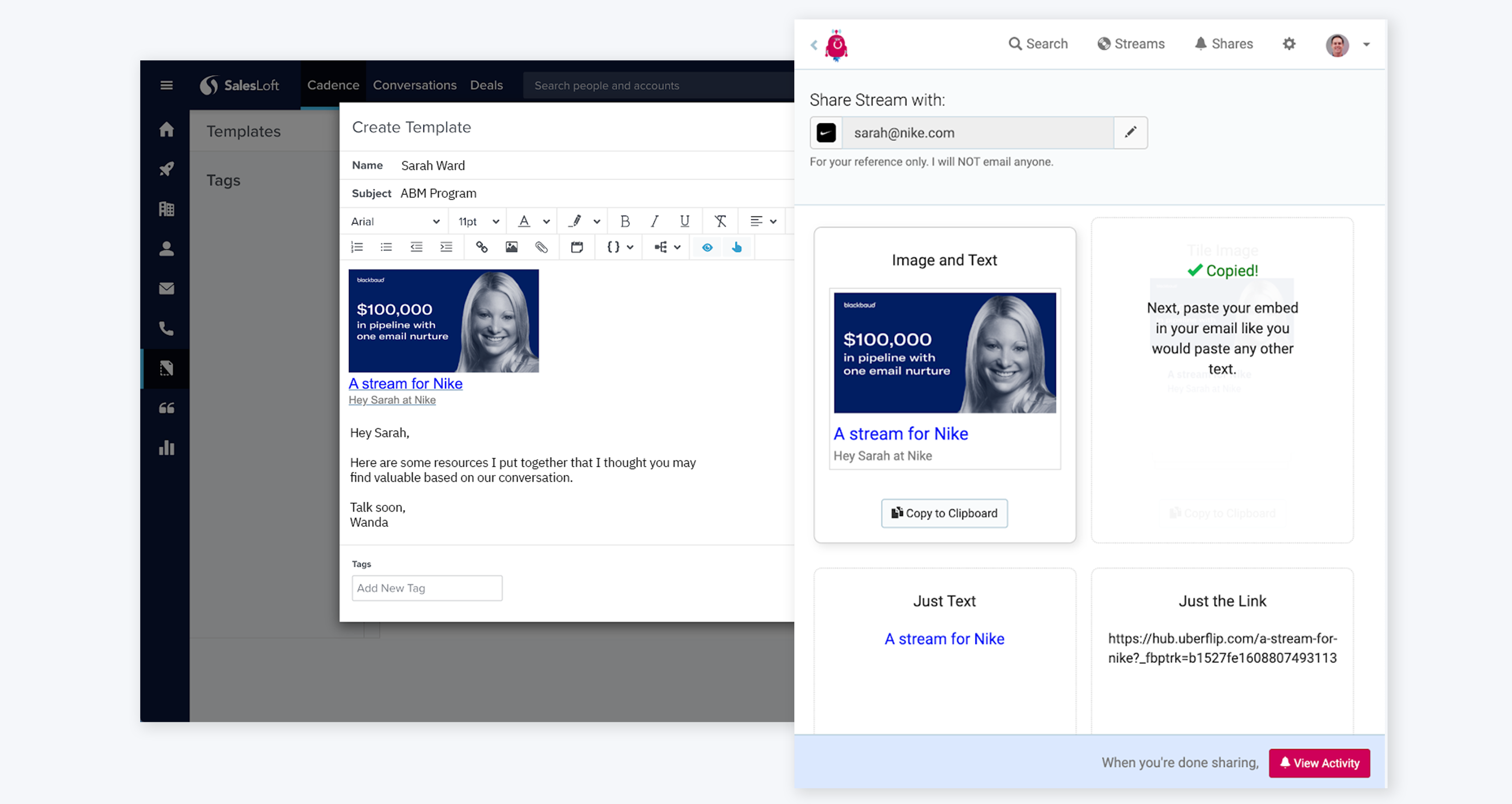Viewport: 1512px width, 804px height.
Task: Clear text formatting in the editor
Action: pyautogui.click(x=720, y=221)
